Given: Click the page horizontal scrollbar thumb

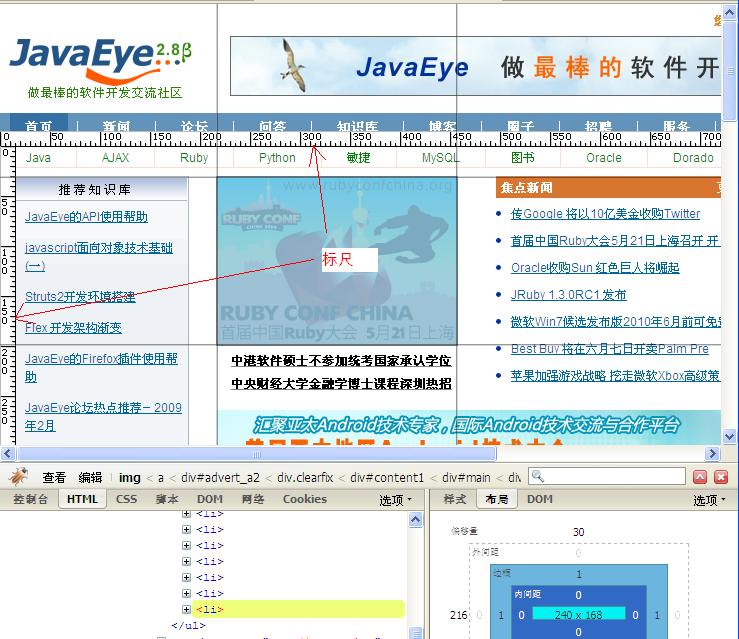Looking at the screenshot, I should [256, 454].
